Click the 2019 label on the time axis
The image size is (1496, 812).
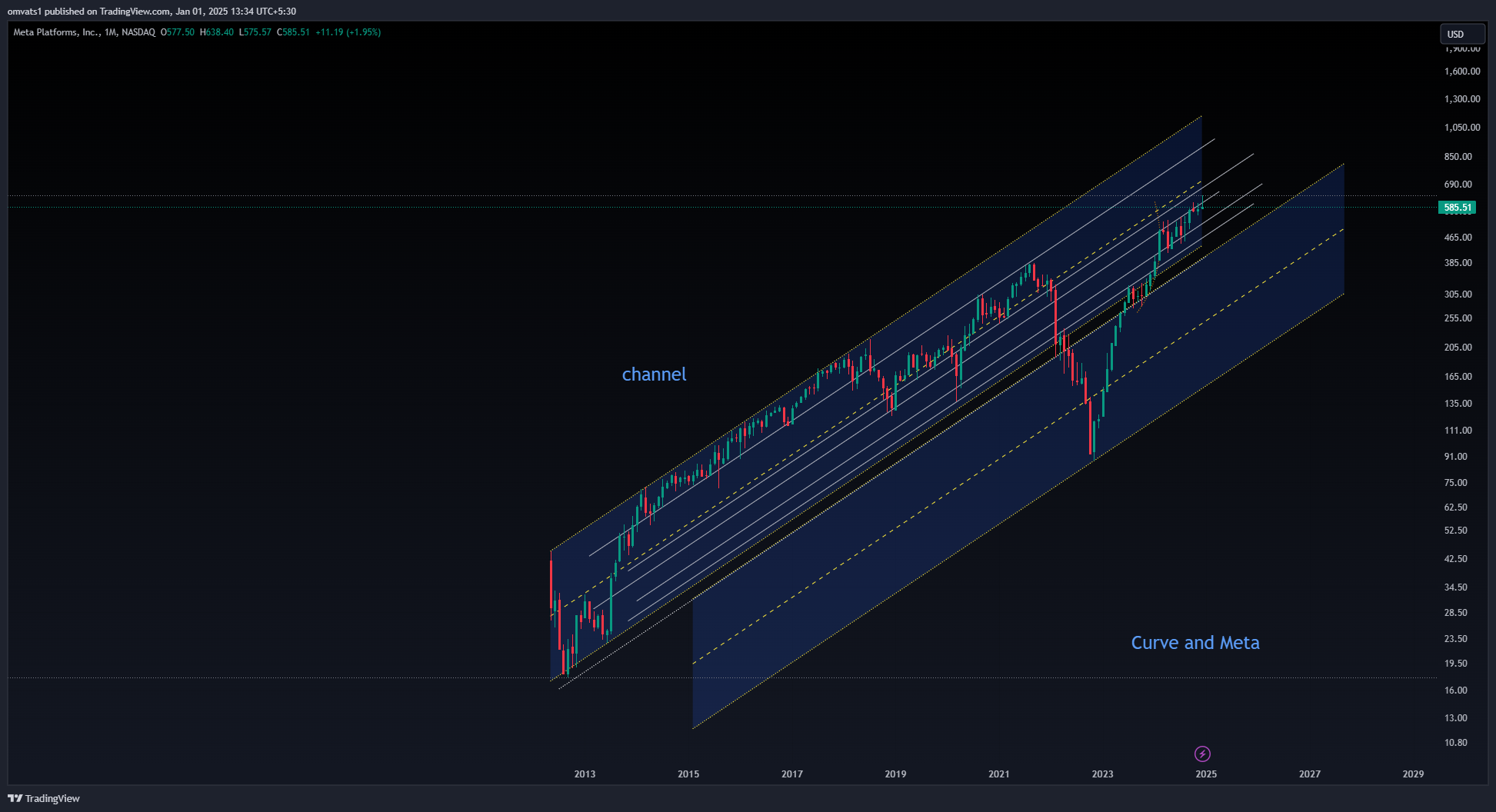pos(895,774)
